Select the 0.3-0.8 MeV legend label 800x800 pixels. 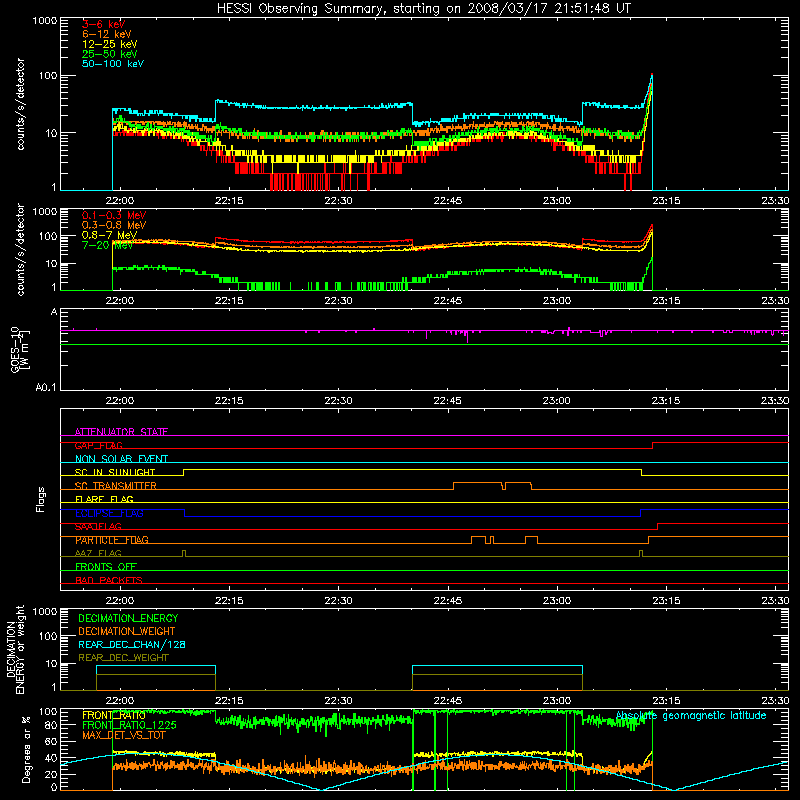point(114,225)
